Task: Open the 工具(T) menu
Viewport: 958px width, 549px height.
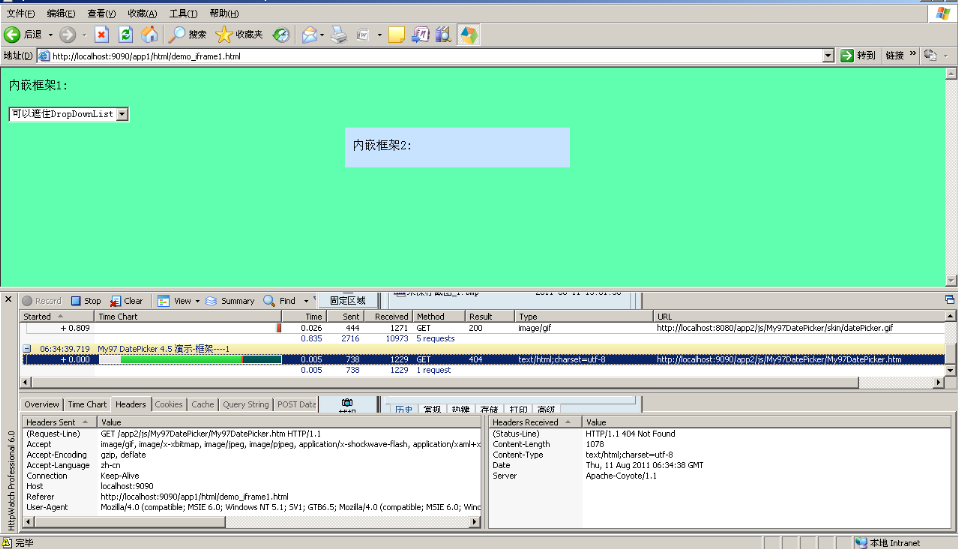Action: coord(183,13)
